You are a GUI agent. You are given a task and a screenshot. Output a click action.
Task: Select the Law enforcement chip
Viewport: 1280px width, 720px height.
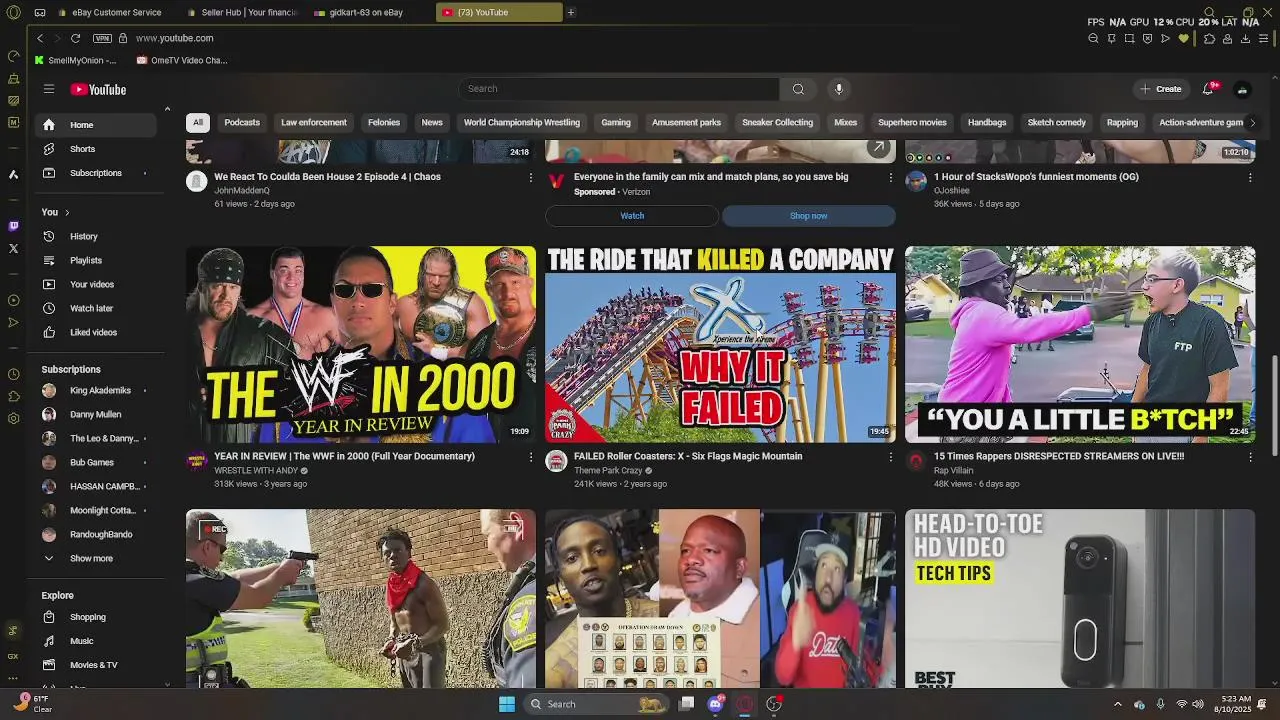(x=314, y=123)
